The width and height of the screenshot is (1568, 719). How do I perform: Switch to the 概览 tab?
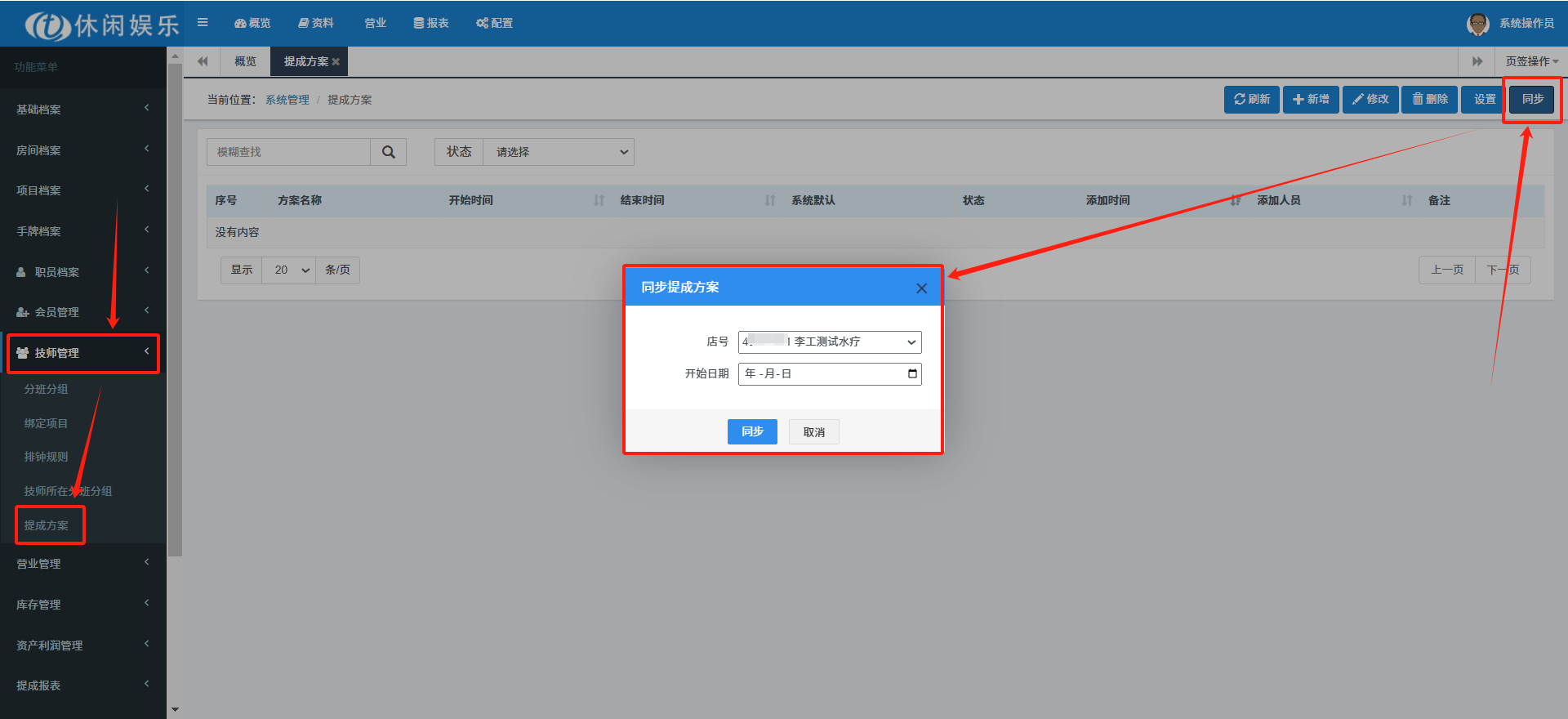pos(245,62)
